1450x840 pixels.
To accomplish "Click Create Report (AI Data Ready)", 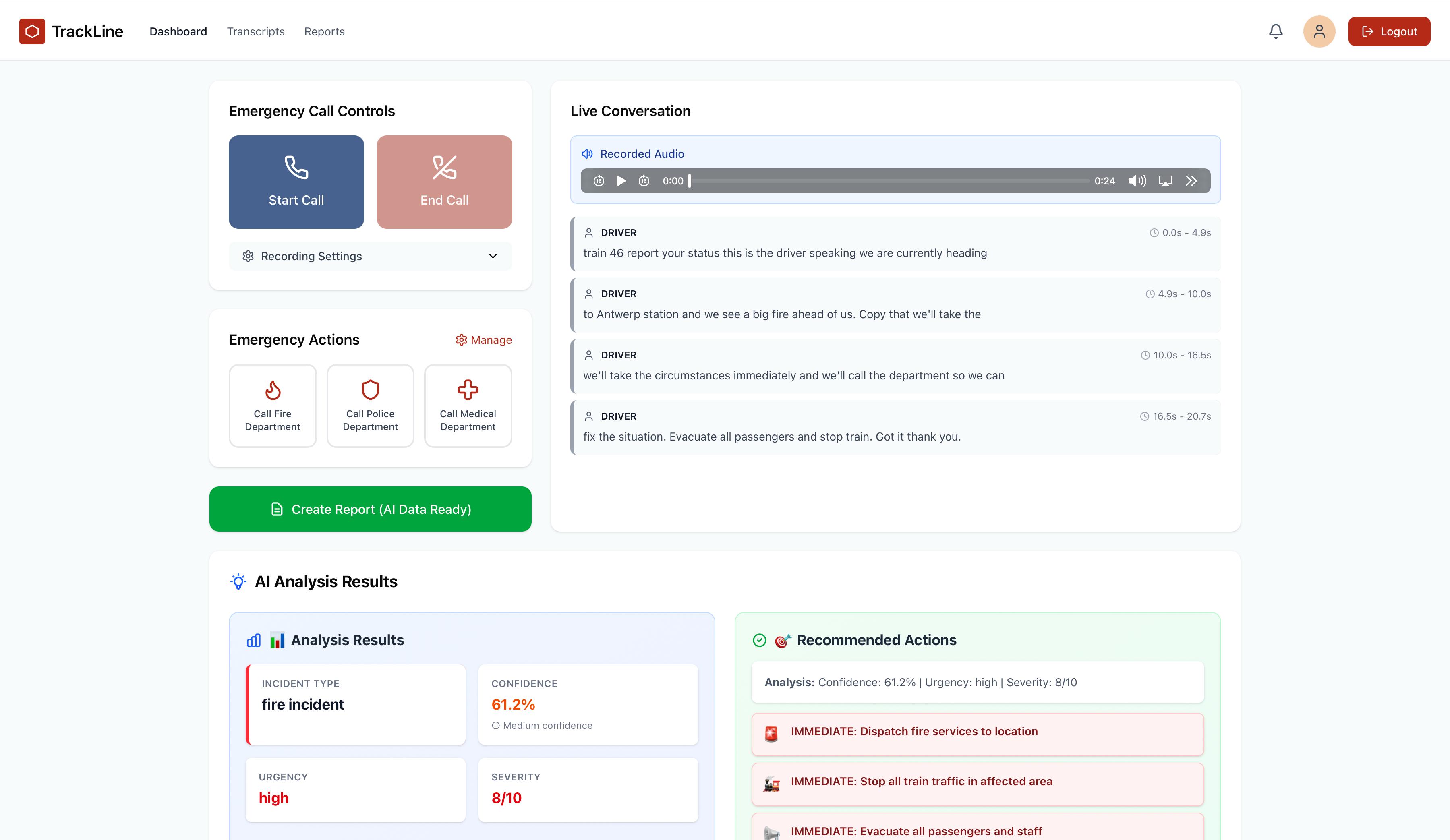I will point(371,509).
